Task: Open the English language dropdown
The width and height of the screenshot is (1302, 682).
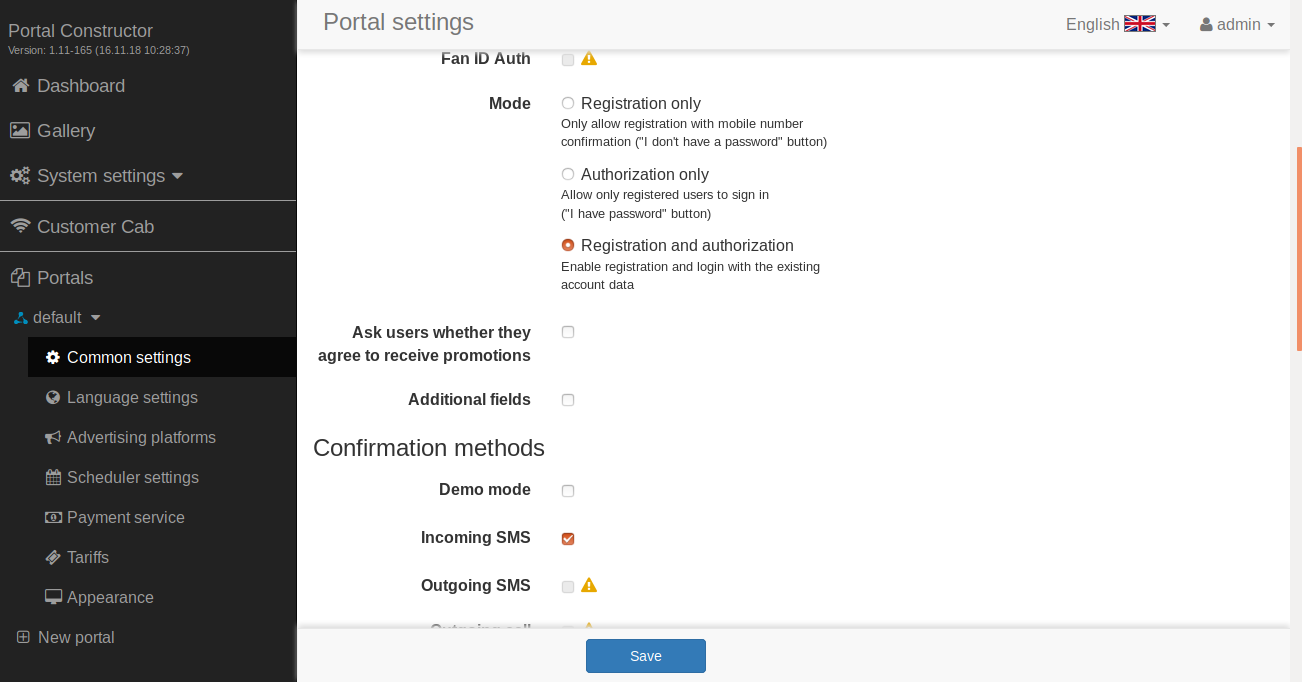Action: click(1117, 24)
